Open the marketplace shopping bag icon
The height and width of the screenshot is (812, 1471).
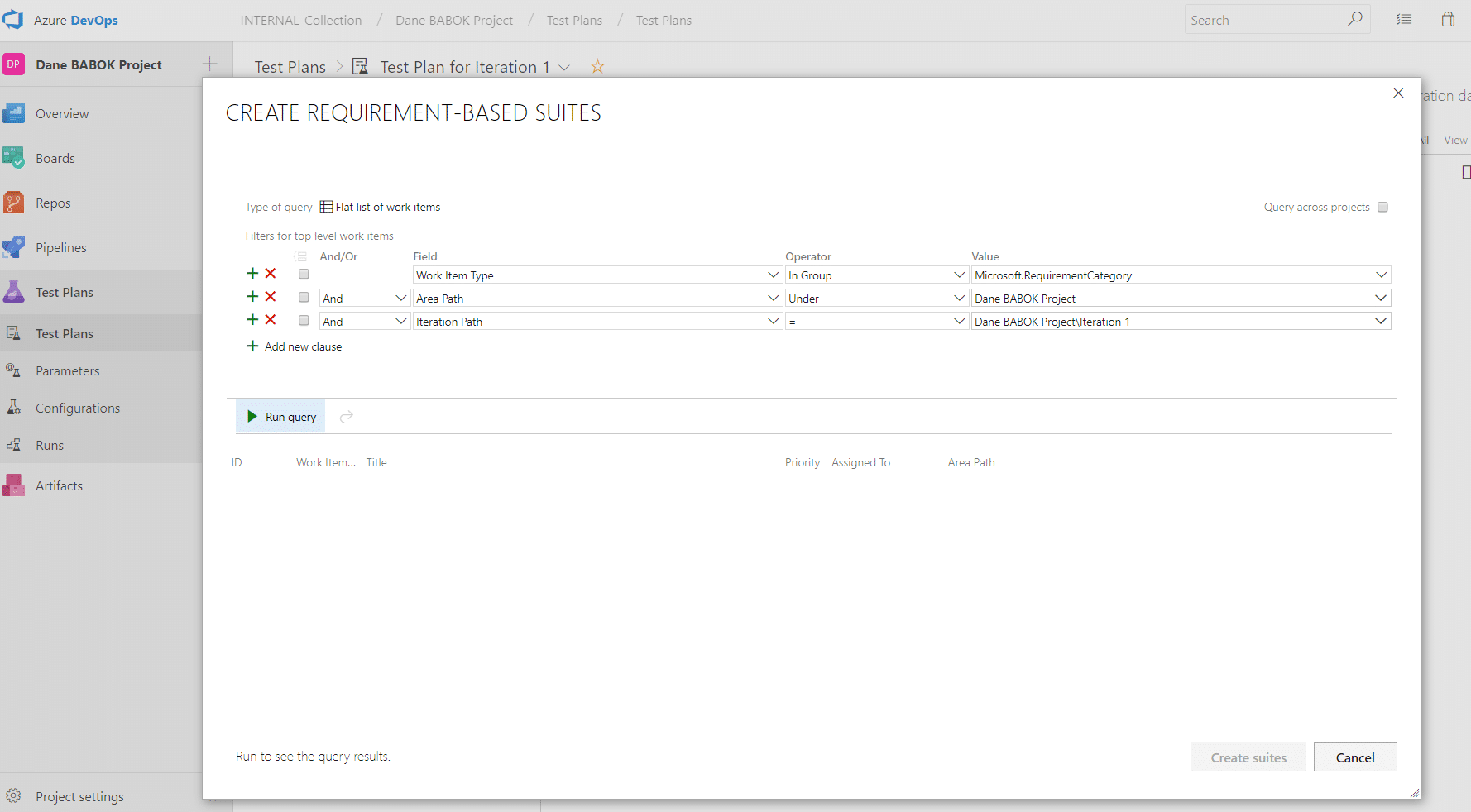click(1448, 20)
